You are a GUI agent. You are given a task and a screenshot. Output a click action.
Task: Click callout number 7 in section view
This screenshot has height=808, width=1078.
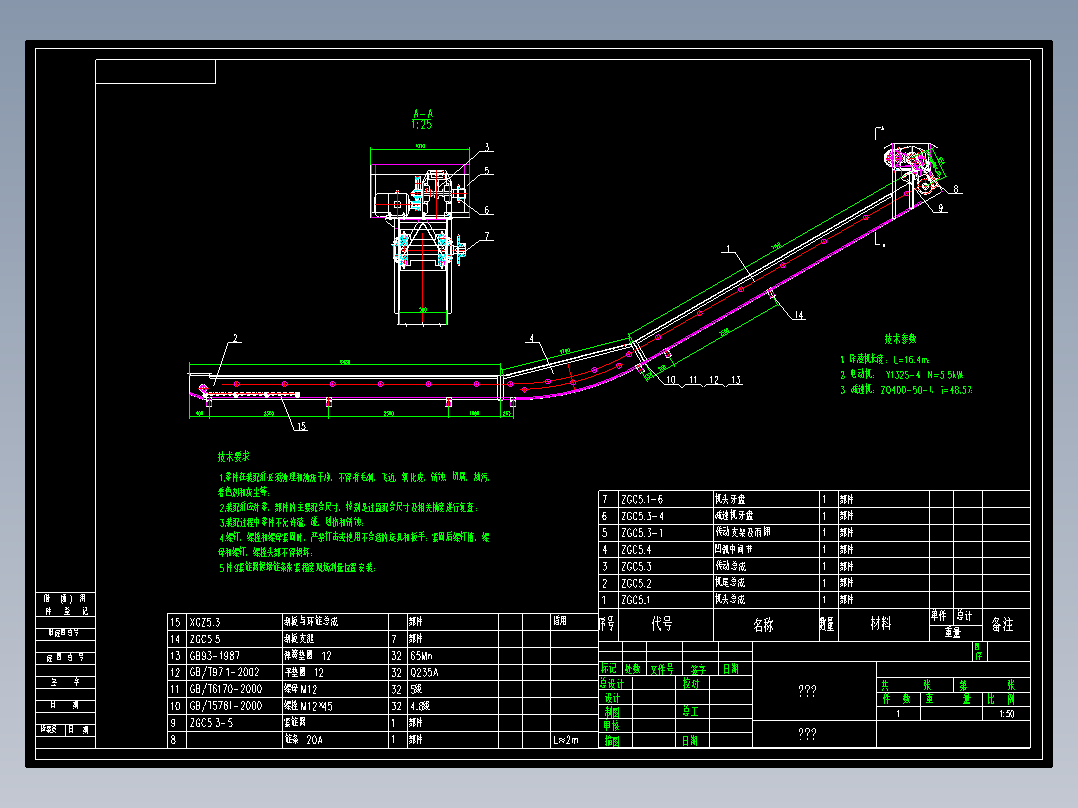pyautogui.click(x=487, y=236)
